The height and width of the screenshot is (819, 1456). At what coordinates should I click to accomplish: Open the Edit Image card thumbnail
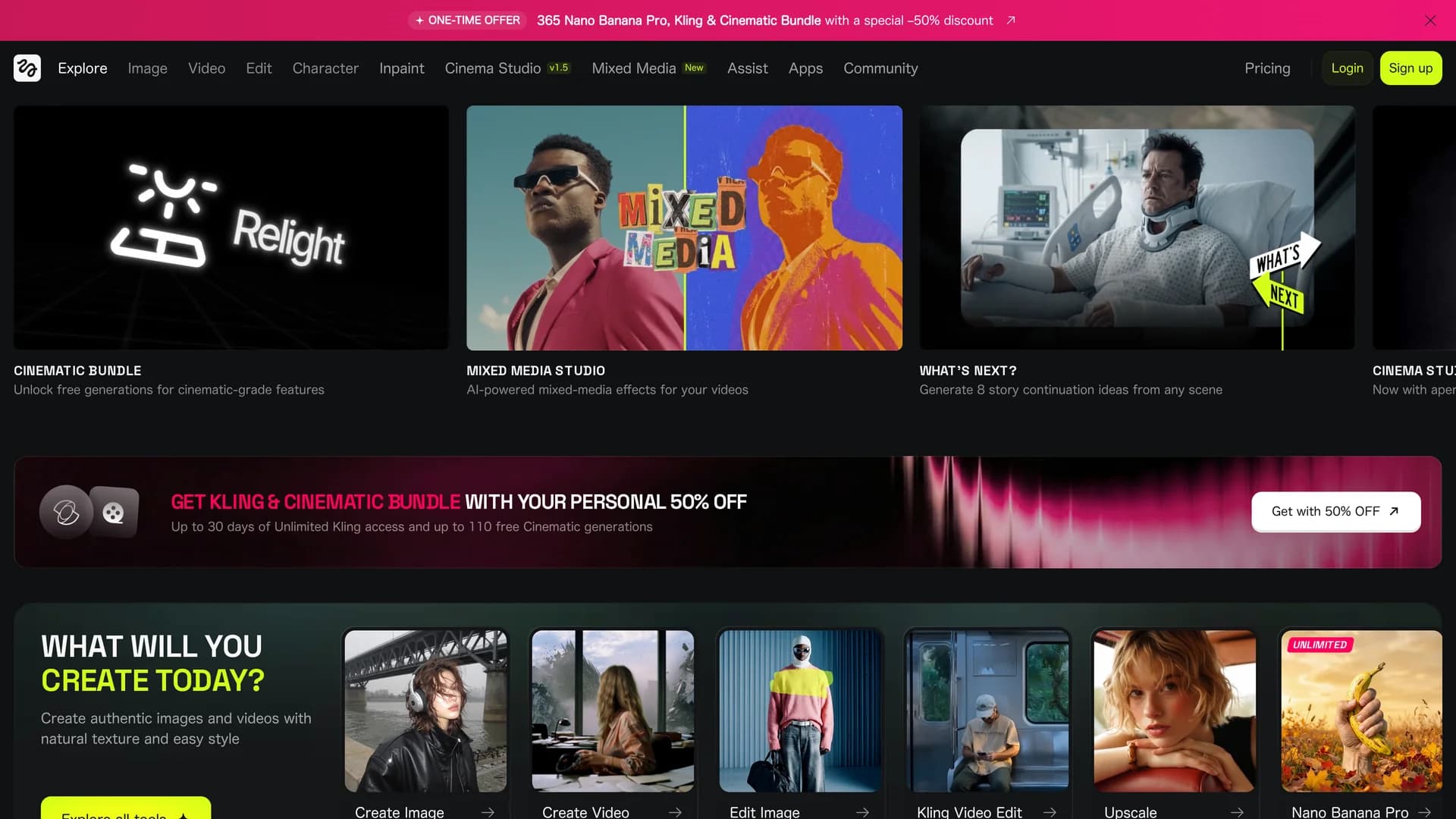800,711
